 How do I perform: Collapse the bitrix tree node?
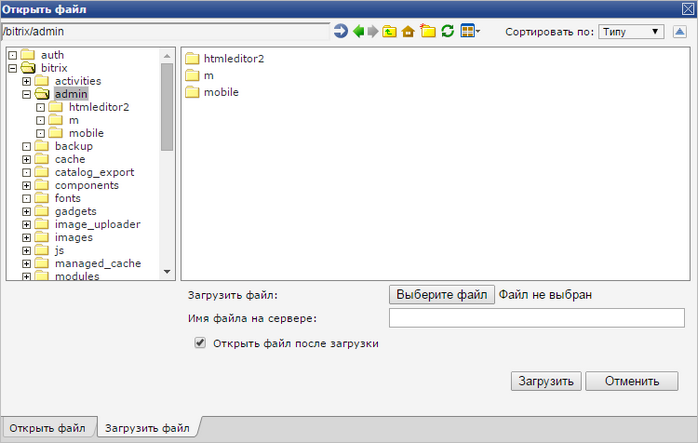(x=12, y=68)
